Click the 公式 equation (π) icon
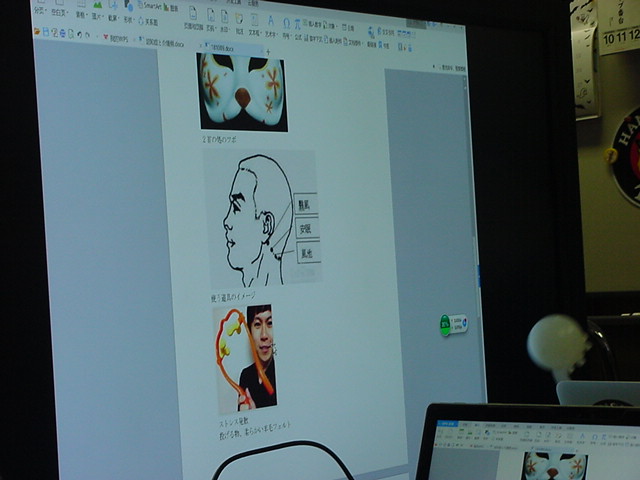The height and width of the screenshot is (480, 640). (x=298, y=24)
